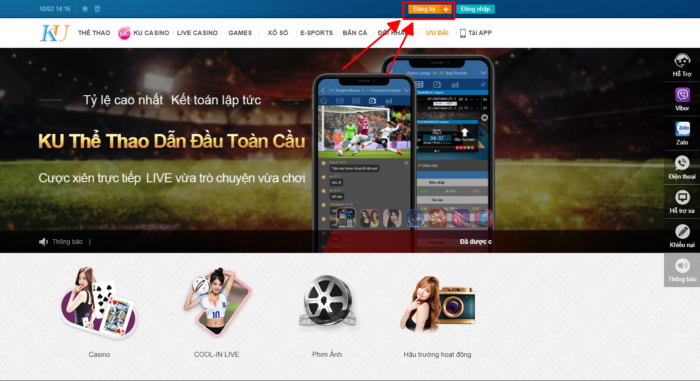Open the BẮN CÁ menu
The image size is (700, 381).
(x=355, y=33)
